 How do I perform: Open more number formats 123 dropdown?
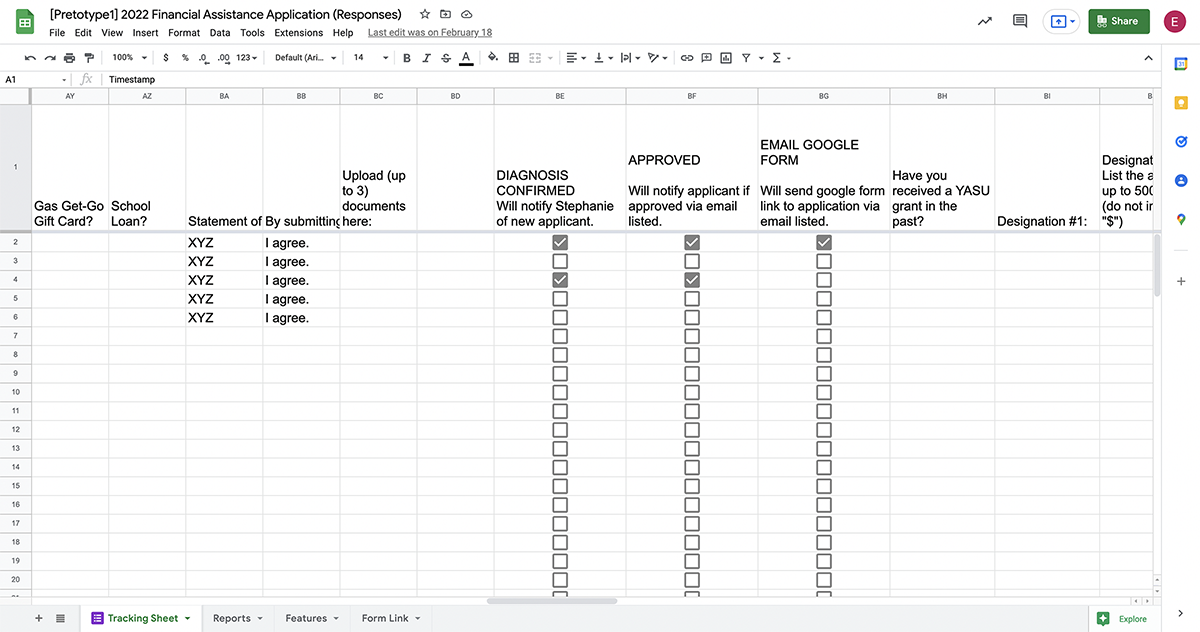[x=246, y=58]
